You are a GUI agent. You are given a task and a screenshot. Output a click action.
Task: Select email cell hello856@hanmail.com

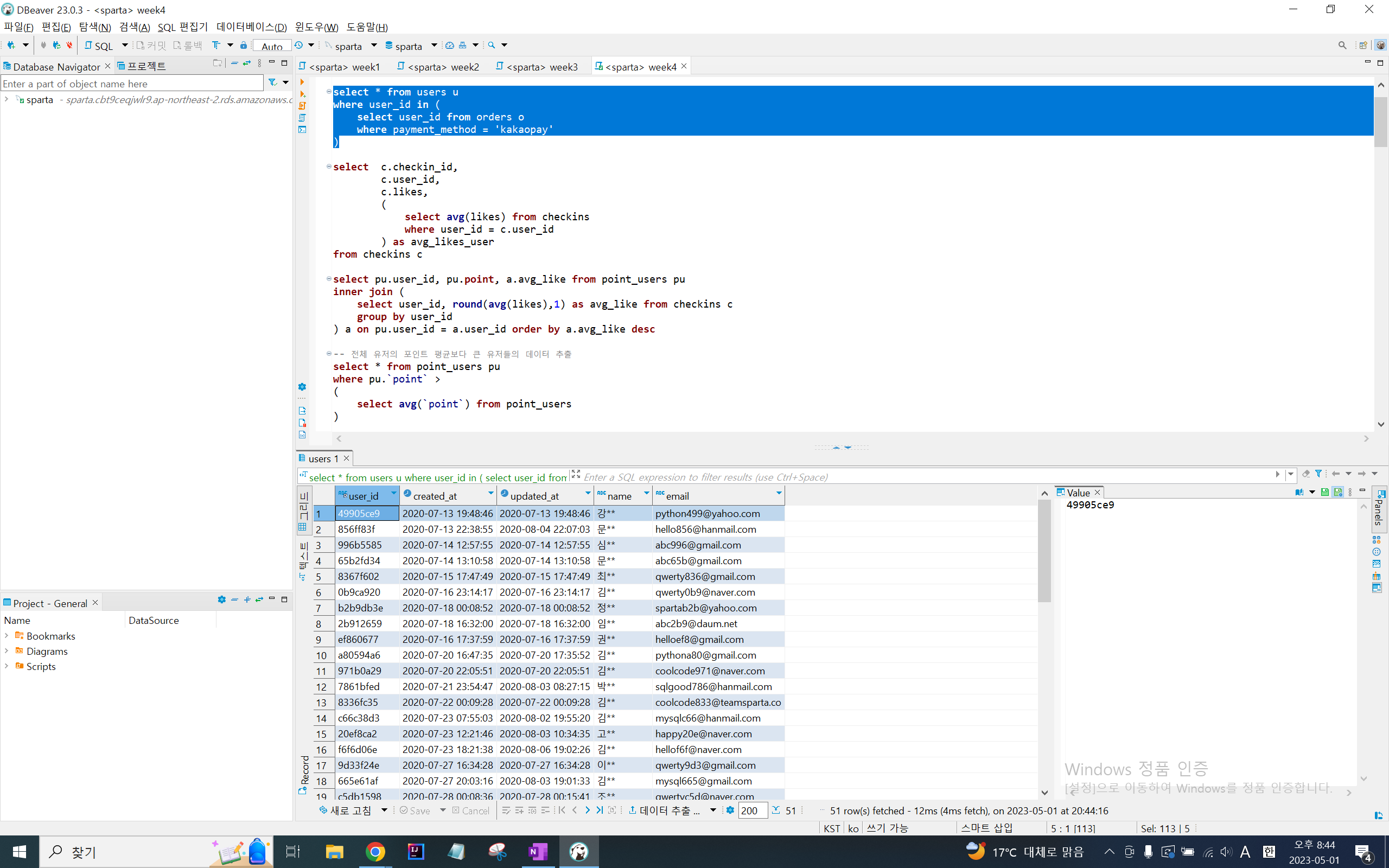click(717, 529)
